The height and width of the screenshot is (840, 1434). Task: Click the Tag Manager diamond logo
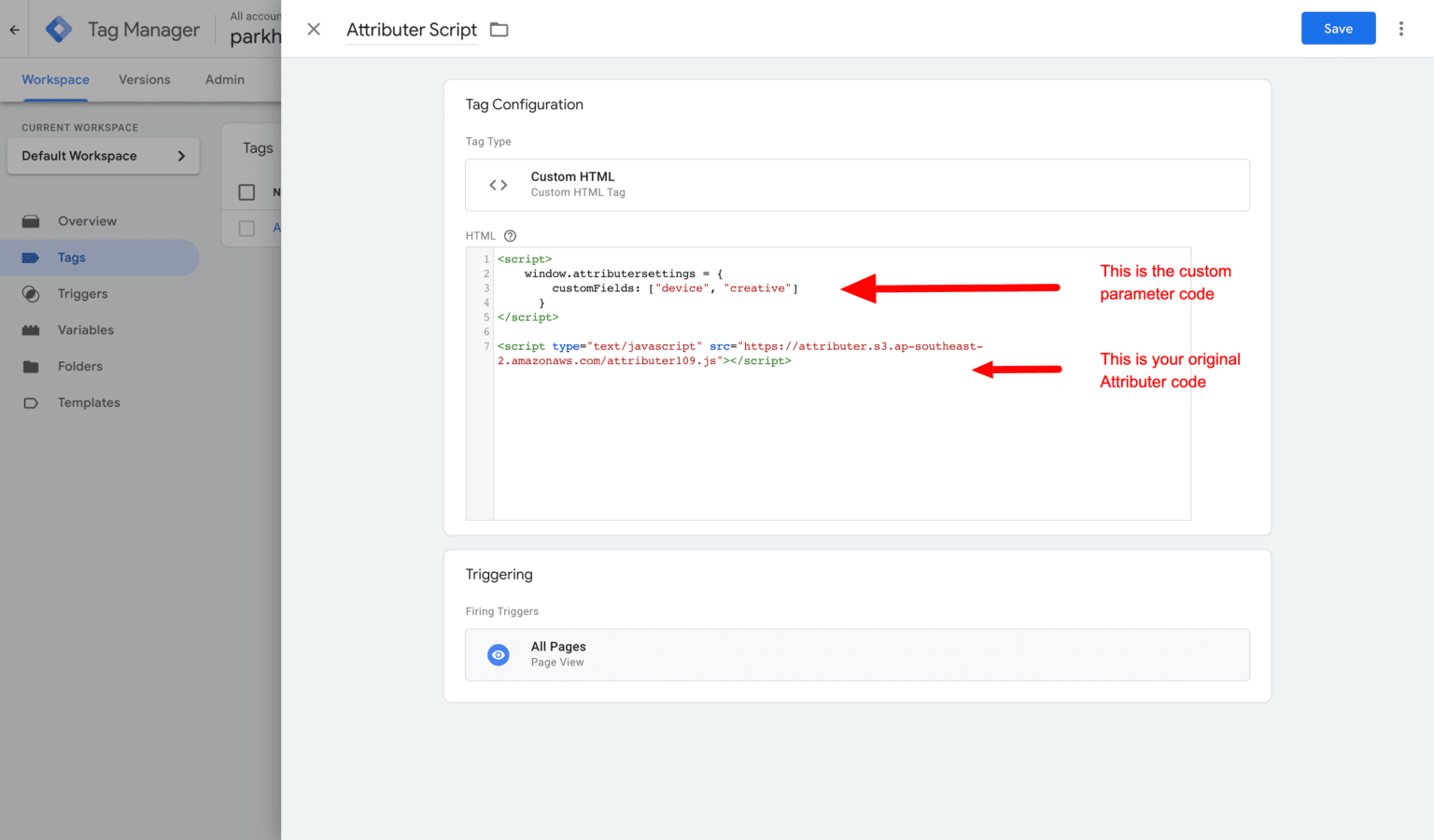pos(59,29)
